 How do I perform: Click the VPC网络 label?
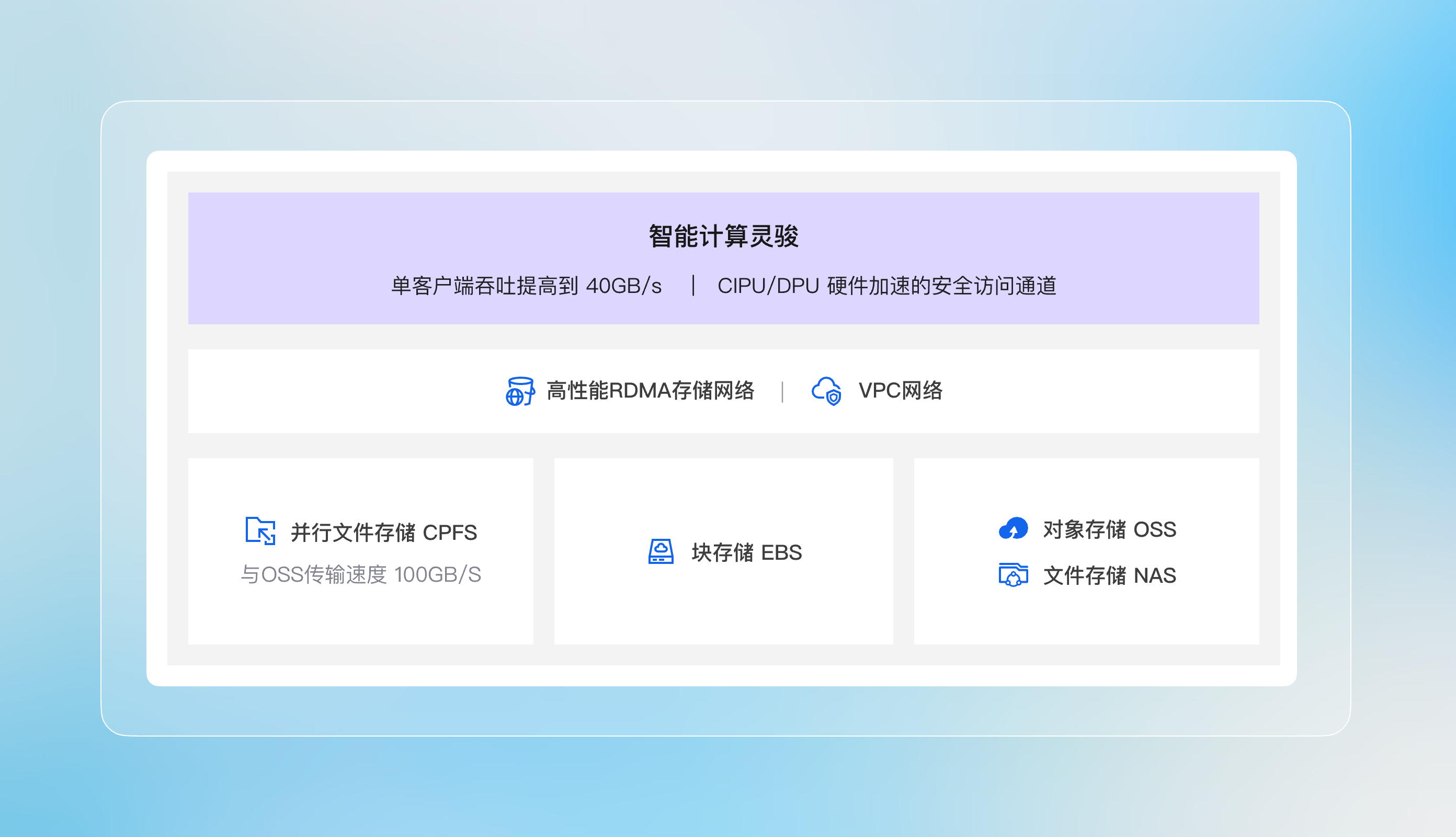point(901,391)
